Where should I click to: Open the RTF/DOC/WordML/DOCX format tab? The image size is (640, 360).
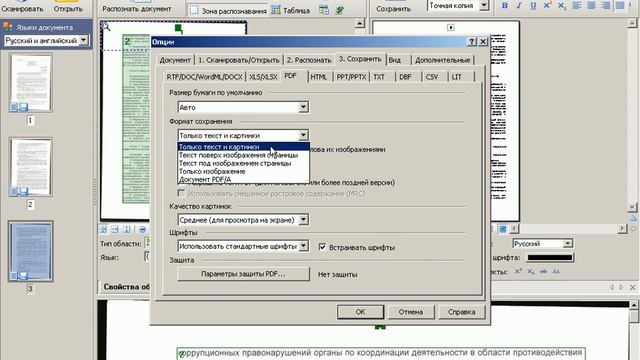coord(204,77)
